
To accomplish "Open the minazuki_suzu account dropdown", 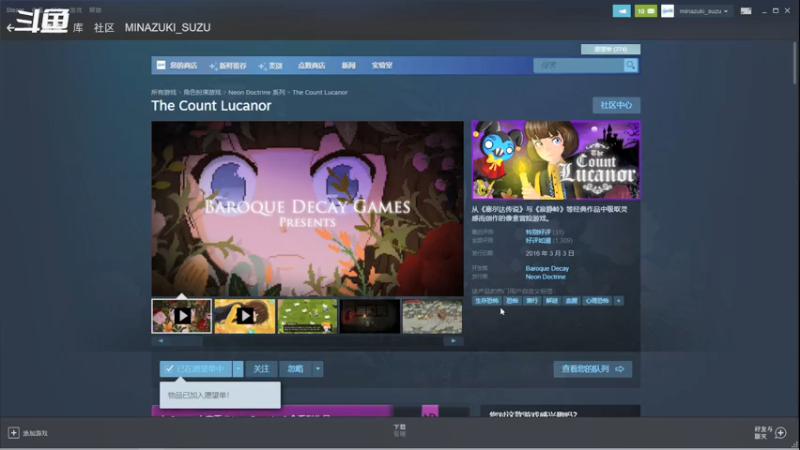I will point(704,11).
